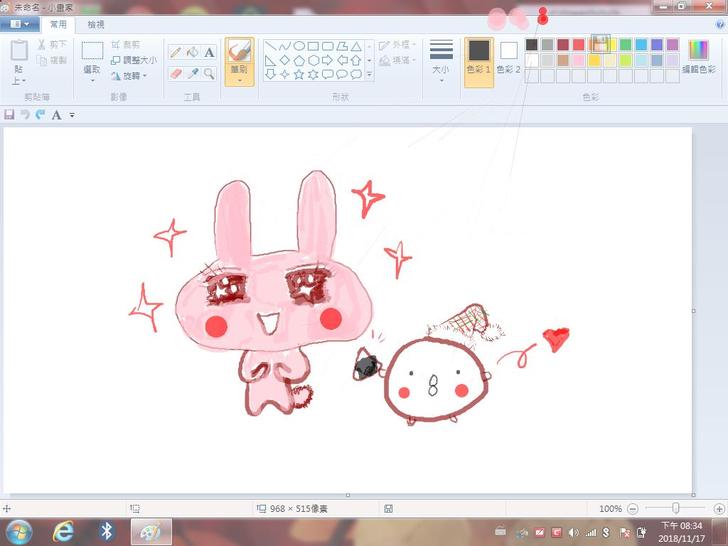Activate Color 2 (色彩 2) background selector

(509, 56)
